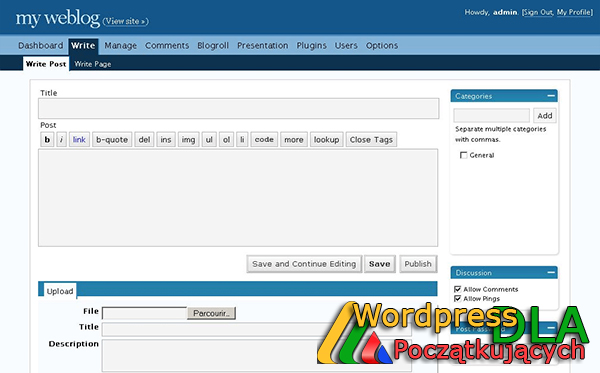The image size is (600, 373).
Task: Collapse the Categories box
Action: [551, 96]
